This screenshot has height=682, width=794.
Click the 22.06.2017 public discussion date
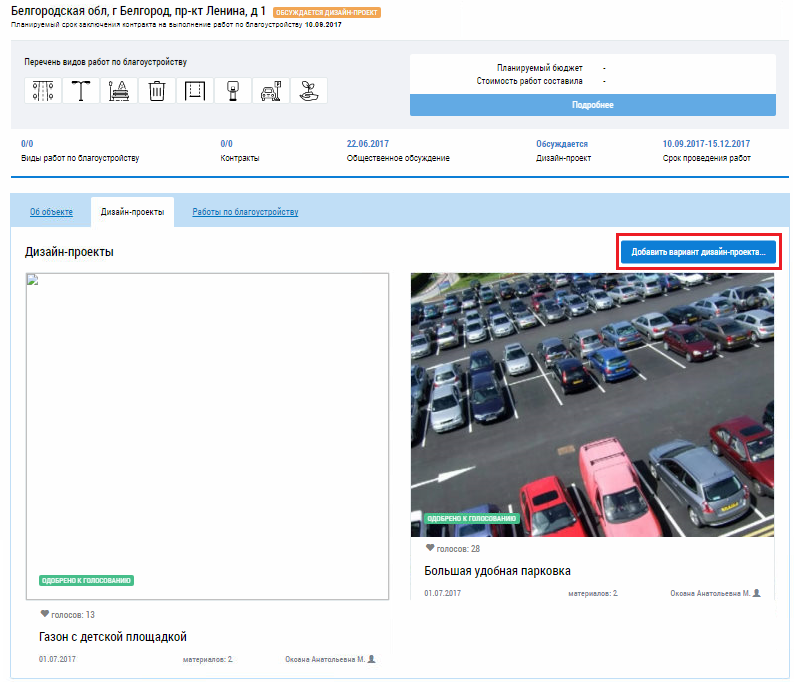click(367, 144)
